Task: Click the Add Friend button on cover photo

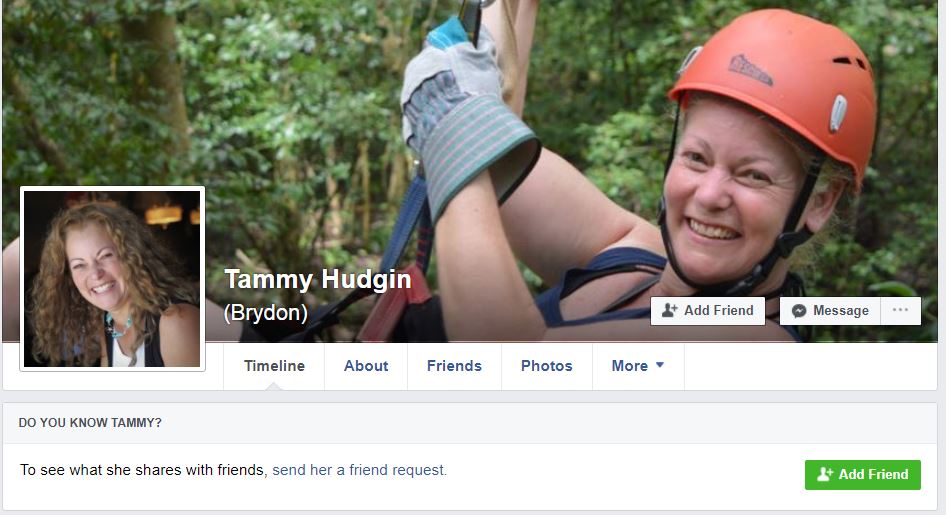Action: point(708,311)
